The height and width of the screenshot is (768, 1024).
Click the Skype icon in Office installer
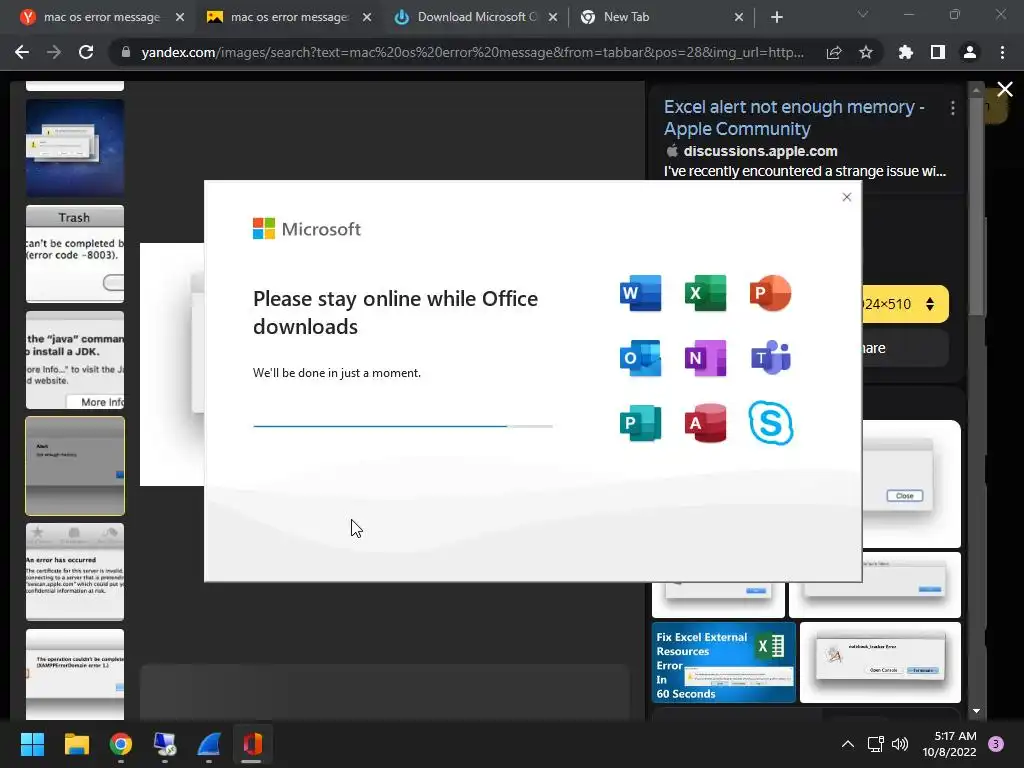tap(771, 423)
